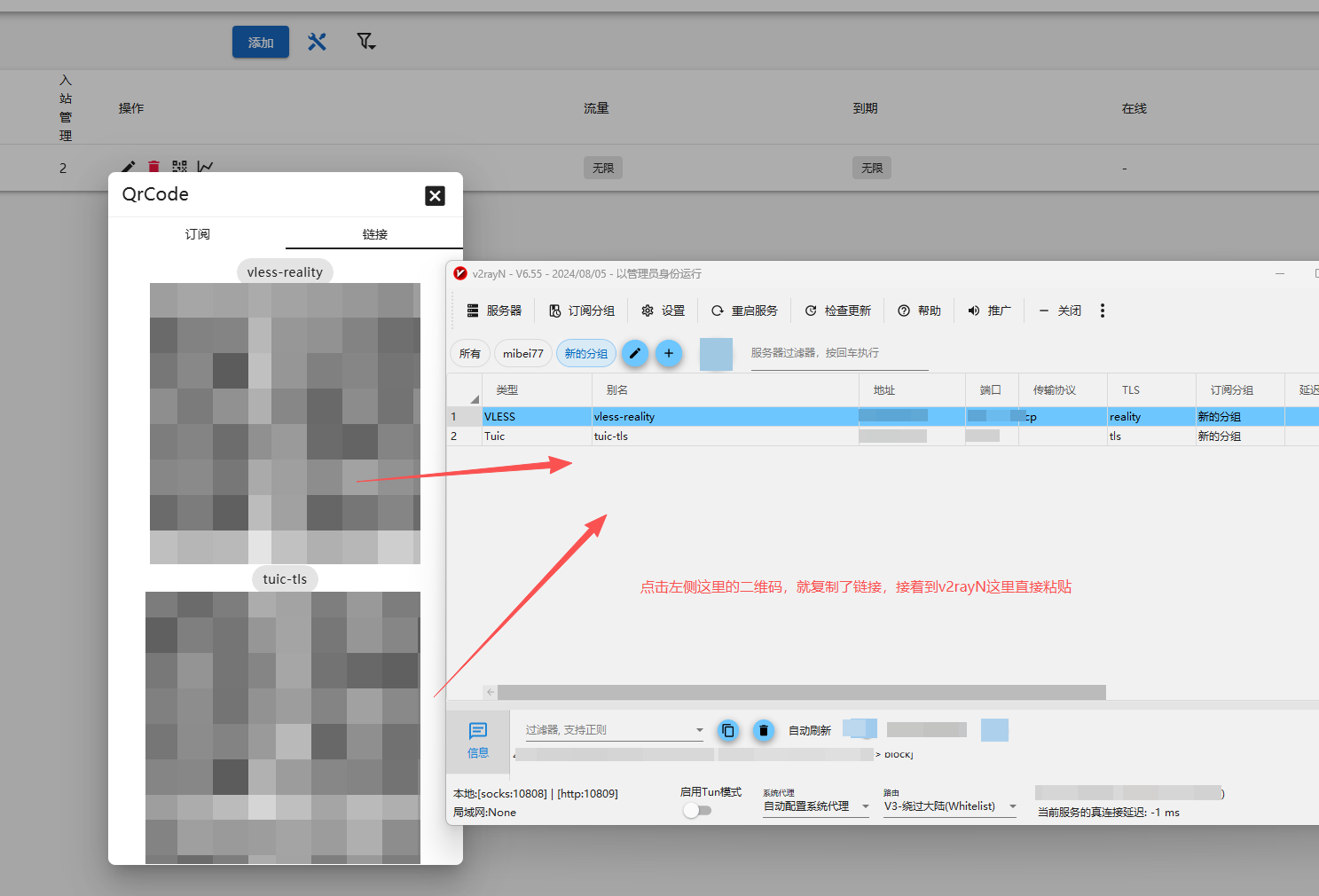Clear log with the blue trash icon
The width and height of the screenshot is (1319, 896).
(x=763, y=730)
